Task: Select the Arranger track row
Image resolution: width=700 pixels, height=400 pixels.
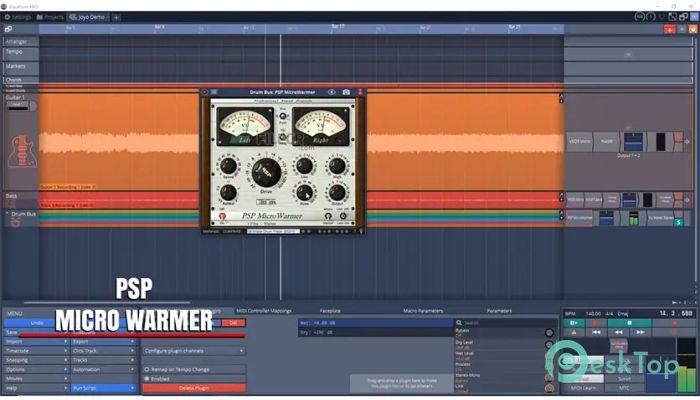Action: click(21, 42)
